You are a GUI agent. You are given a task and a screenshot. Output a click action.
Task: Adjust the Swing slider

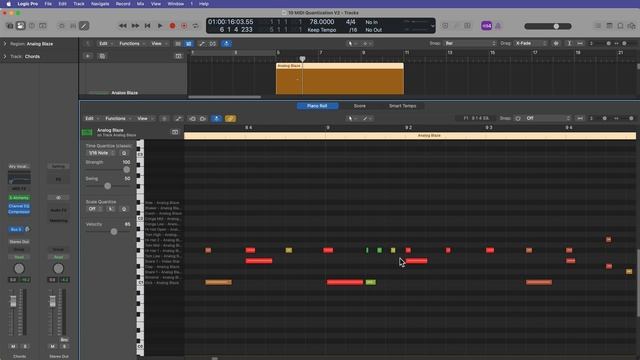[108, 186]
